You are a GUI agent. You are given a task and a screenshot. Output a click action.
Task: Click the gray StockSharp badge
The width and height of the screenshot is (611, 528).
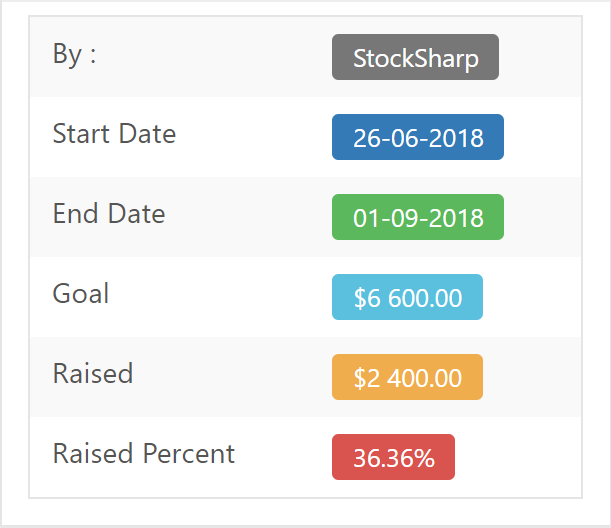(415, 58)
